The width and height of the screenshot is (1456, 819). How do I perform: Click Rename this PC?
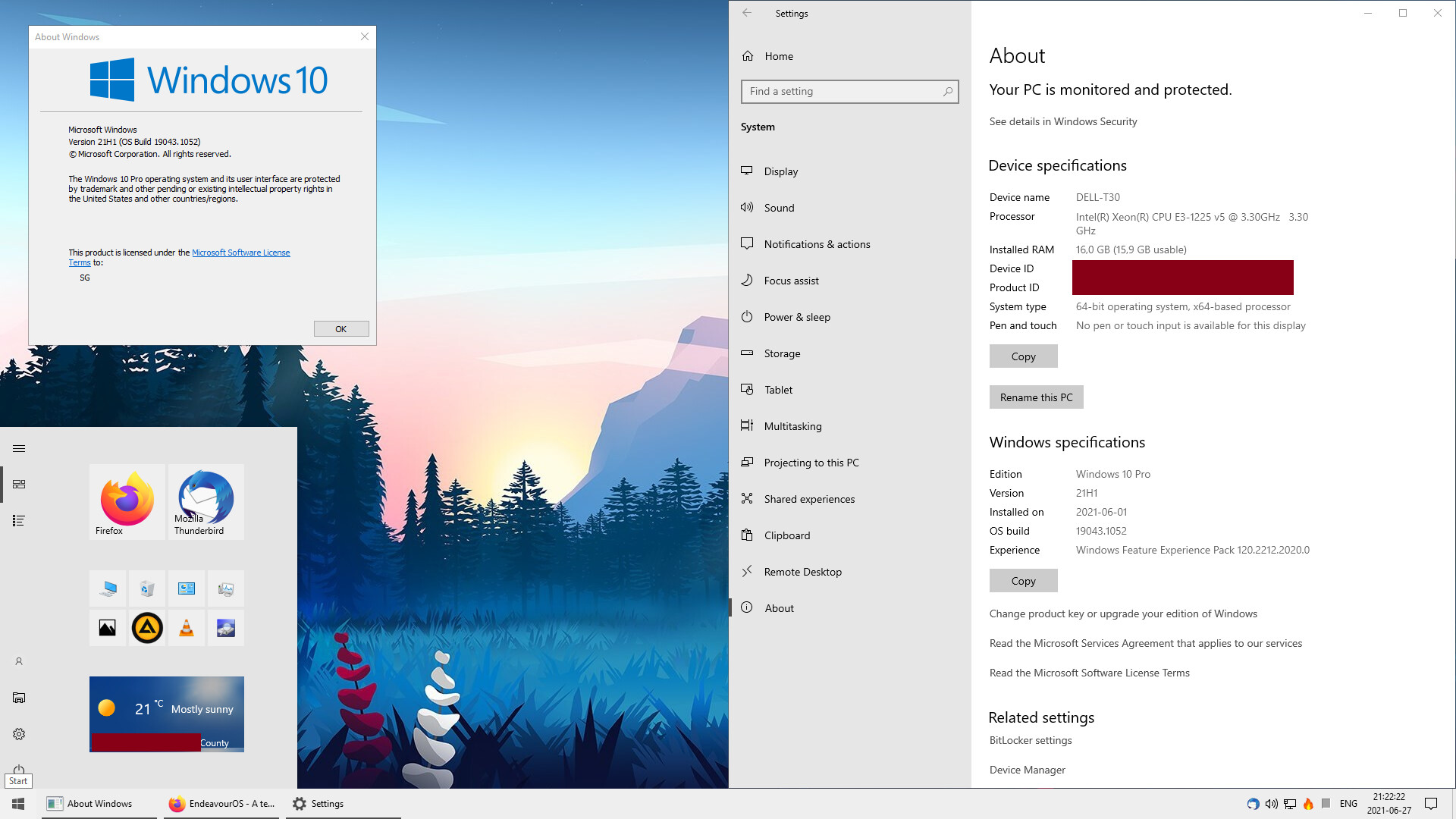1037,397
